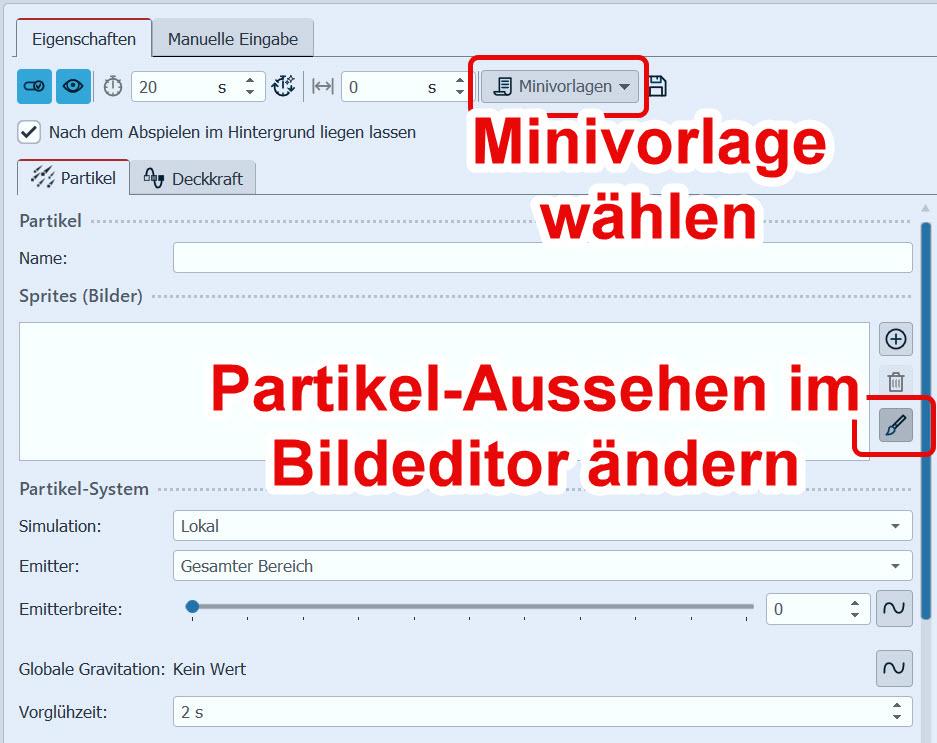Select the Partikel sub-tab
937x743 pixels.
coord(74,178)
